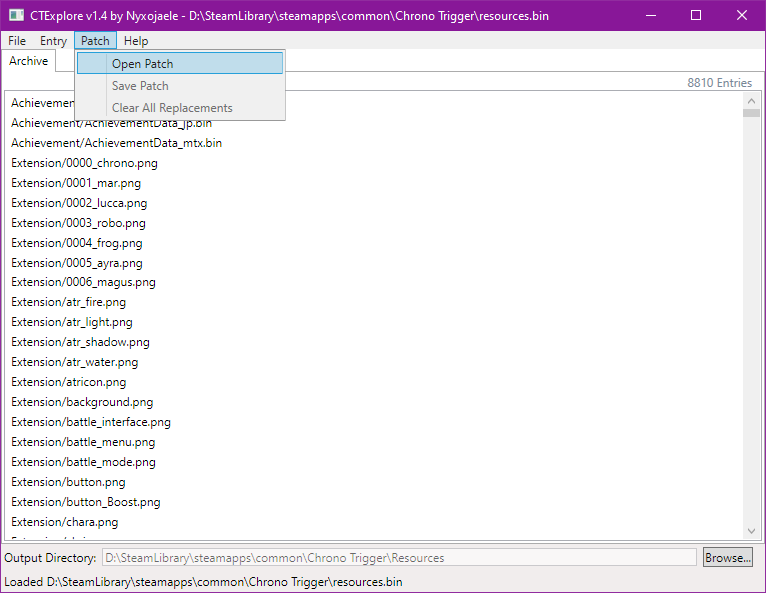This screenshot has width=766, height=593.
Task: Choose Clear All Replacements entry
Action: (180, 107)
